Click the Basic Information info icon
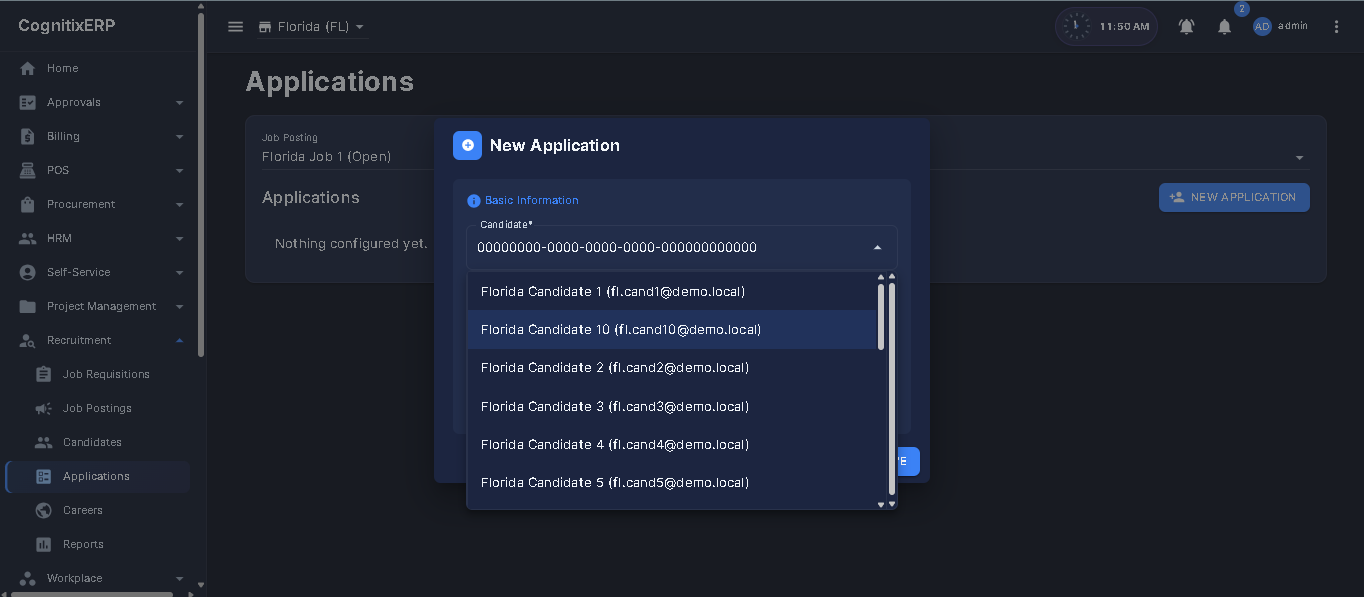 tap(474, 201)
